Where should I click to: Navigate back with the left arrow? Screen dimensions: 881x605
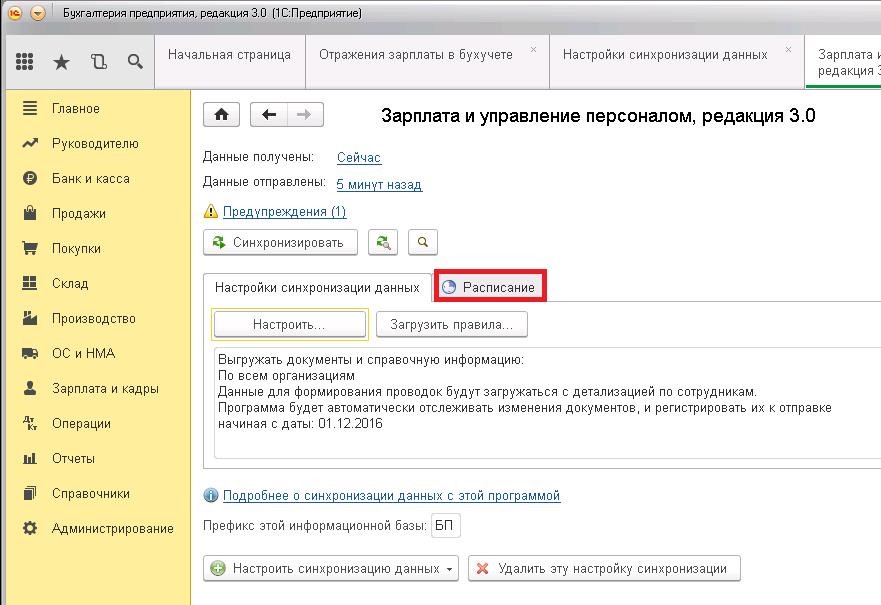pos(269,115)
